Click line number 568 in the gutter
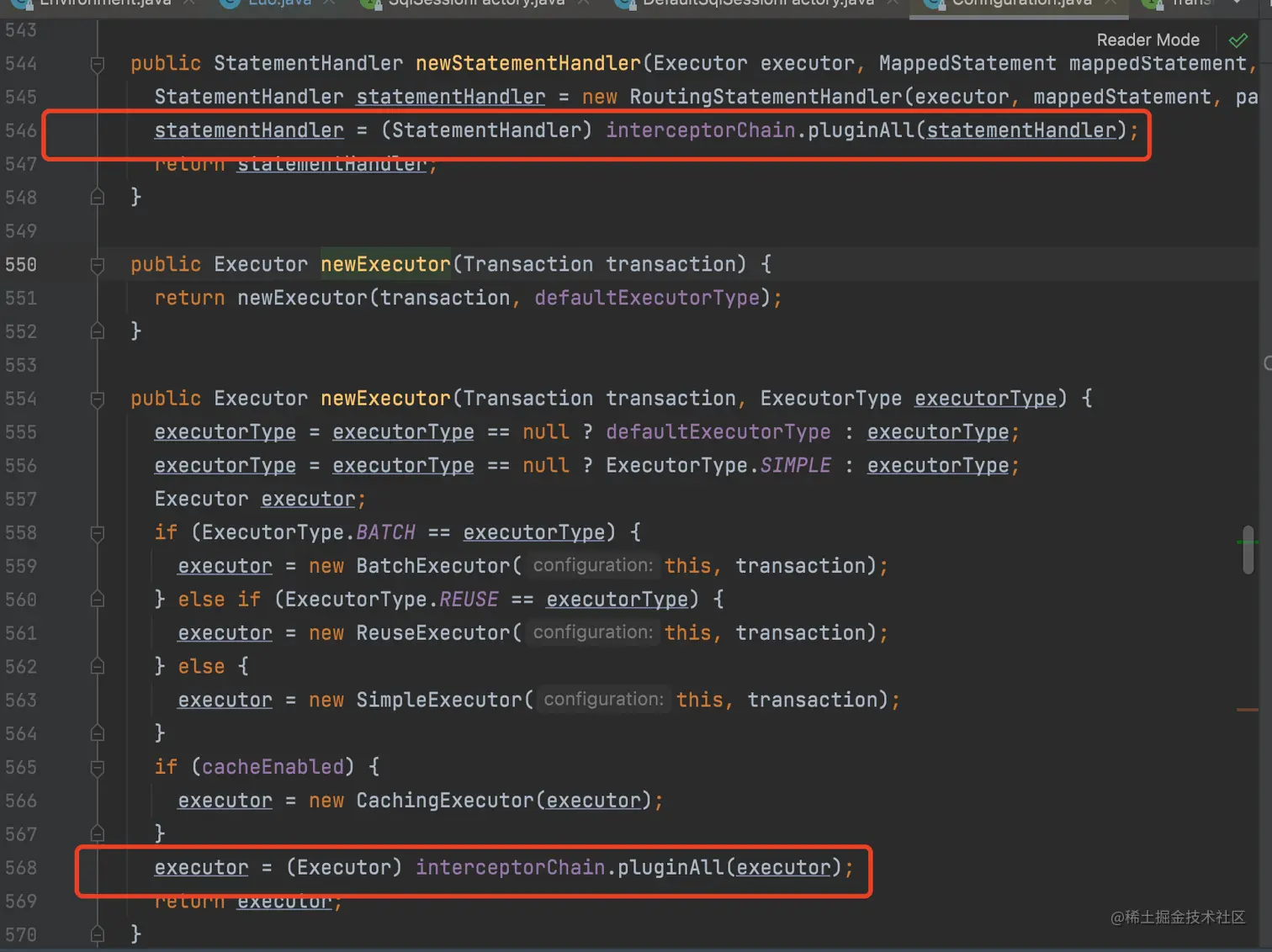The height and width of the screenshot is (952, 1272). pyautogui.click(x=21, y=867)
